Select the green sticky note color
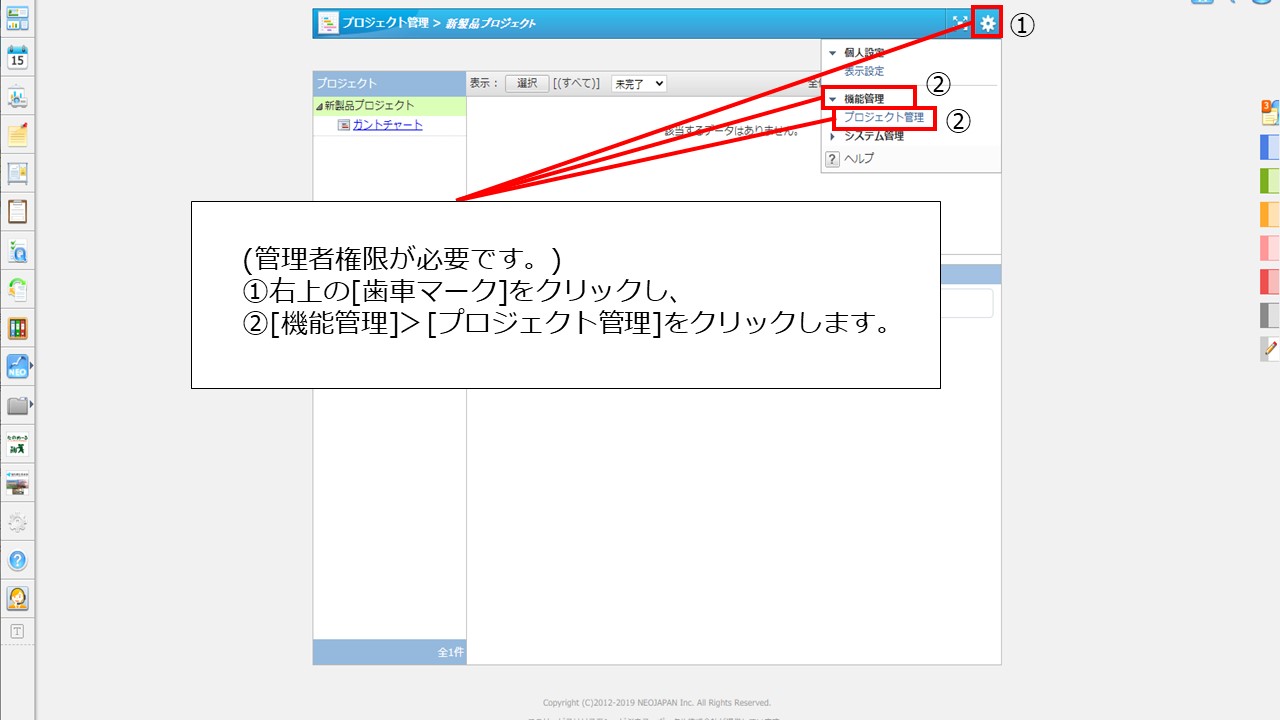 (1270, 181)
